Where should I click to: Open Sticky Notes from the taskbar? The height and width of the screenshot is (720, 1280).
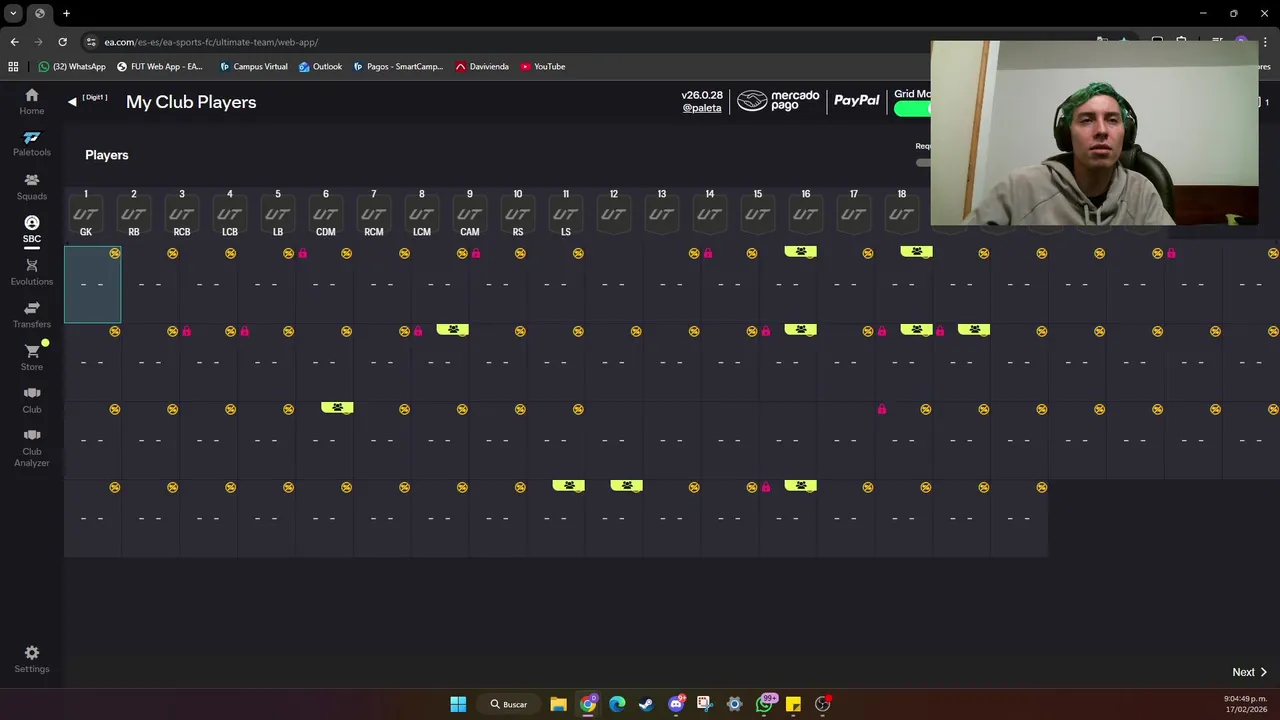tap(793, 704)
